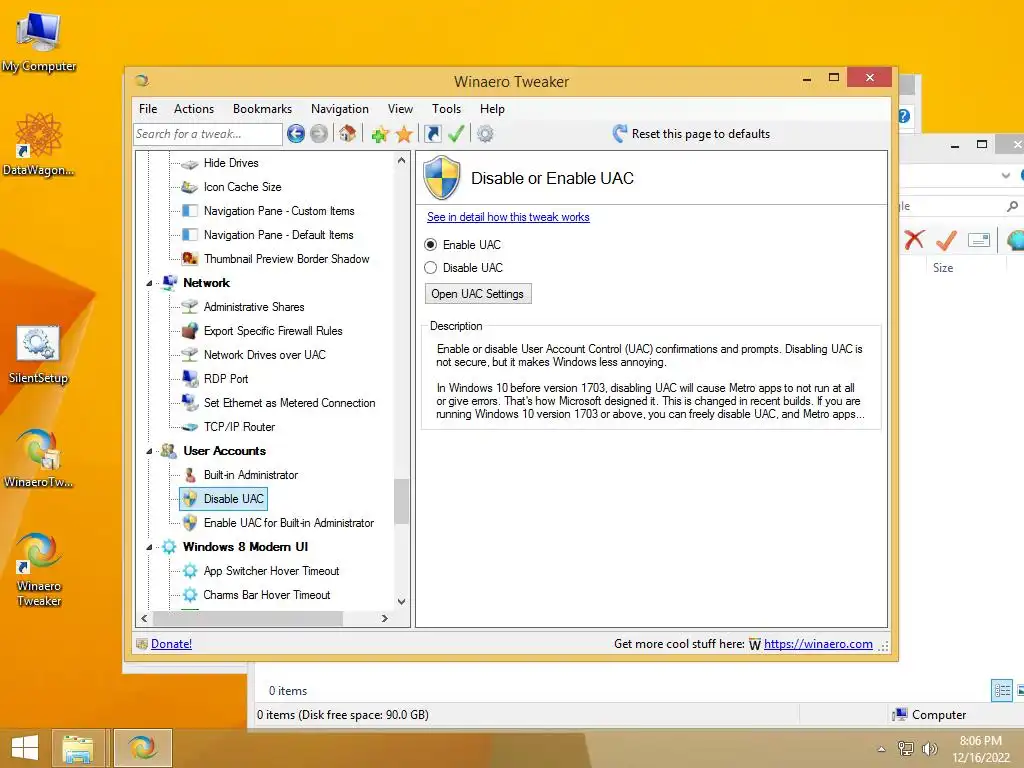The image size is (1024, 768).
Task: Open the Tools menu
Action: coord(447,109)
